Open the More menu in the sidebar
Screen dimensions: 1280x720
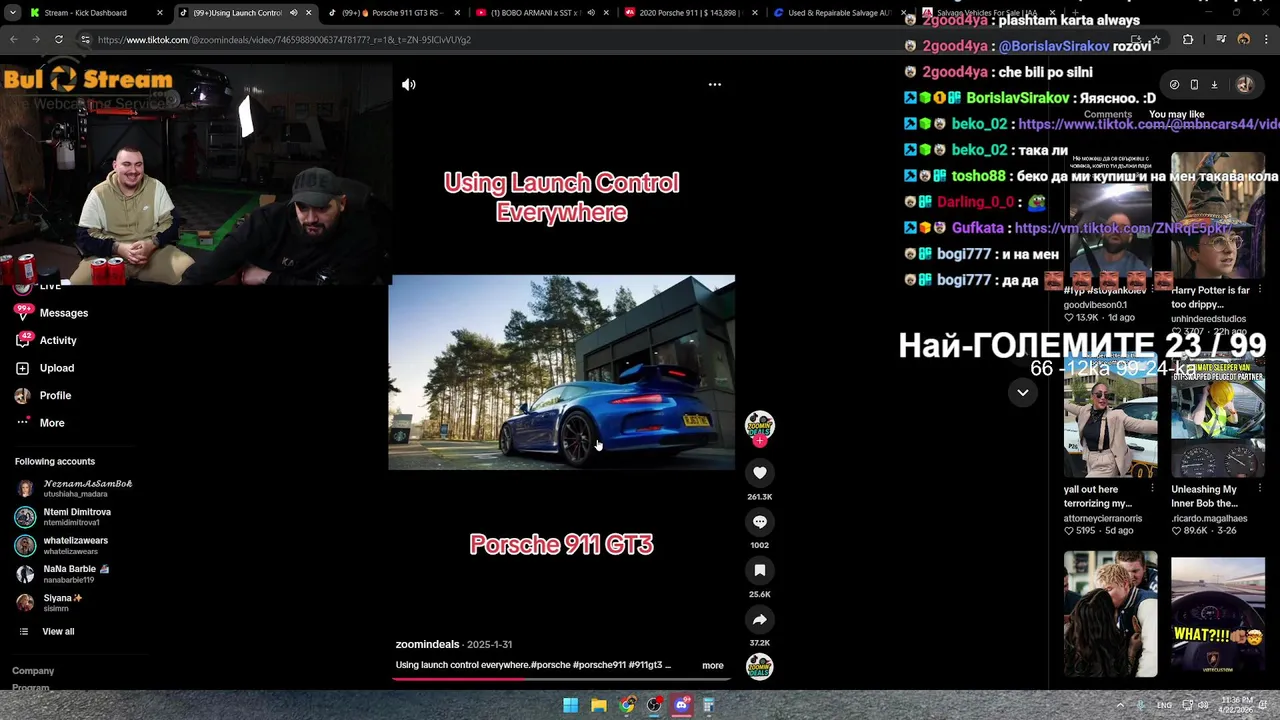pyautogui.click(x=52, y=423)
